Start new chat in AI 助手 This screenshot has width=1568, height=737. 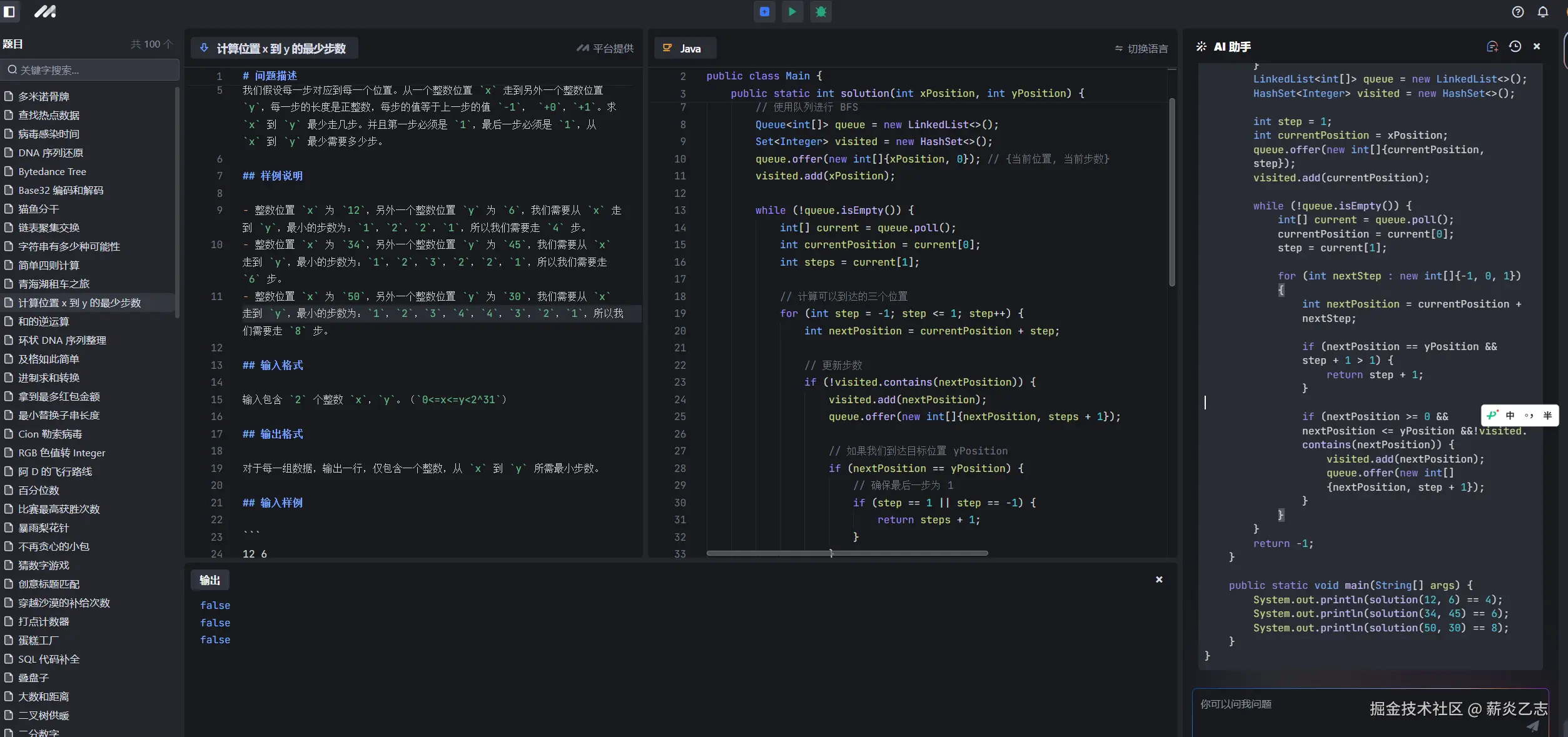(x=1492, y=46)
